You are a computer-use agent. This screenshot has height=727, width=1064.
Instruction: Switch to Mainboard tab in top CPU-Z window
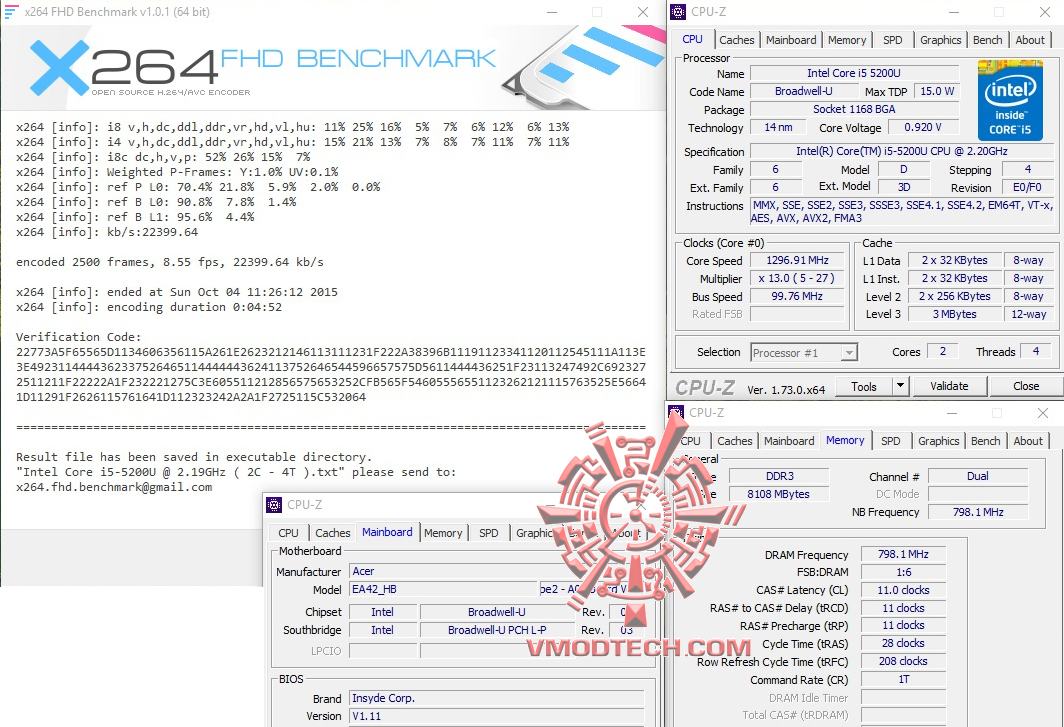coord(791,40)
